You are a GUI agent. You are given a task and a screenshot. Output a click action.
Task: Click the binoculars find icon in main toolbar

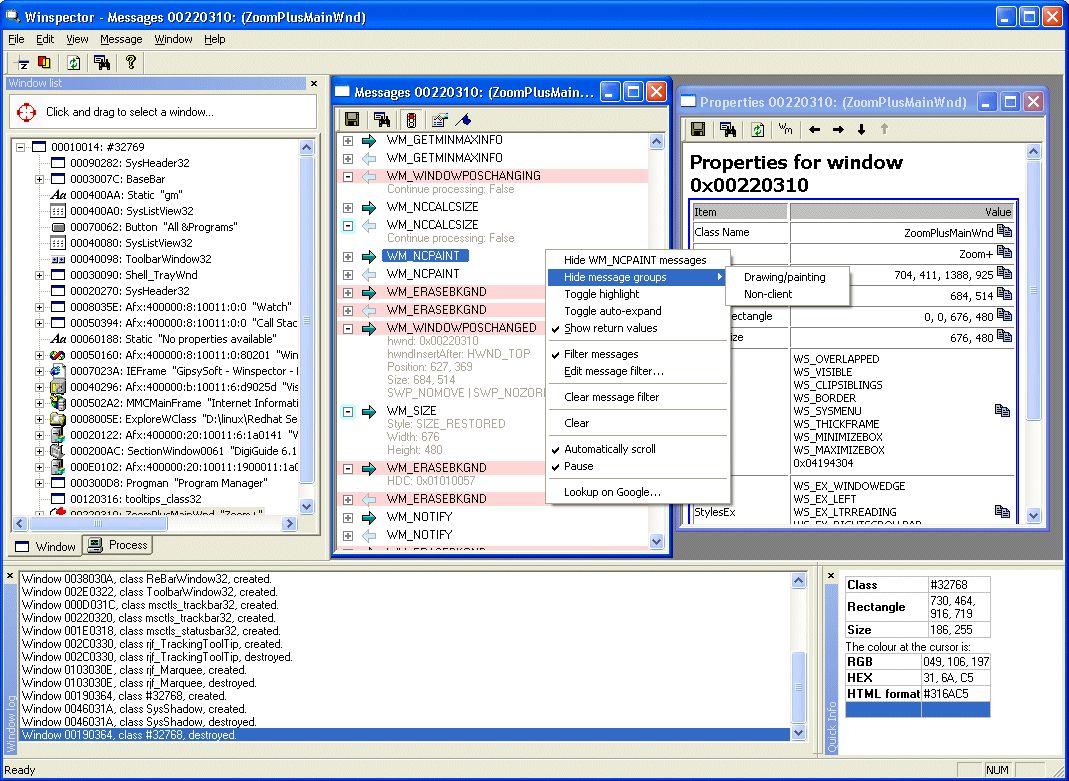pyautogui.click(x=102, y=63)
